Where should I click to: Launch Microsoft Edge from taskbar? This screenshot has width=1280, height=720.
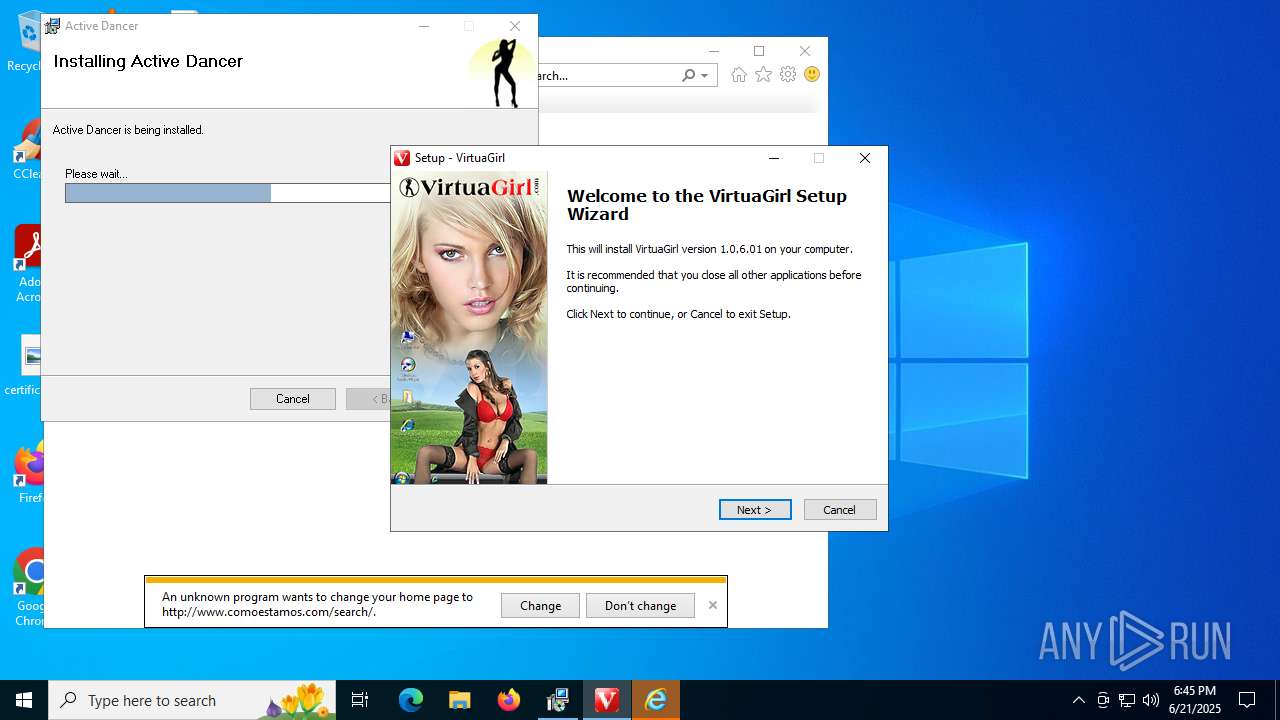pos(410,700)
